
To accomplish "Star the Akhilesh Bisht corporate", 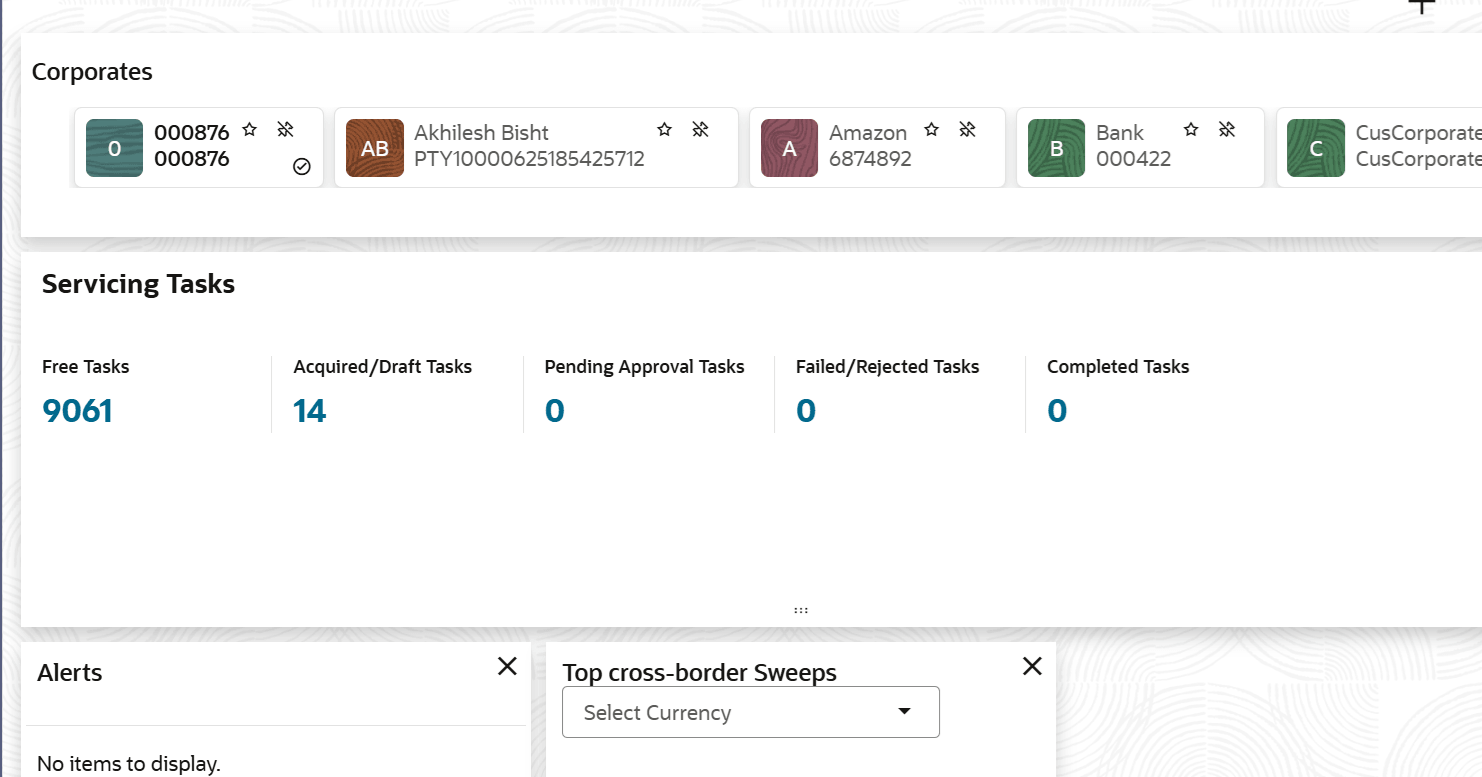I will (x=664, y=129).
